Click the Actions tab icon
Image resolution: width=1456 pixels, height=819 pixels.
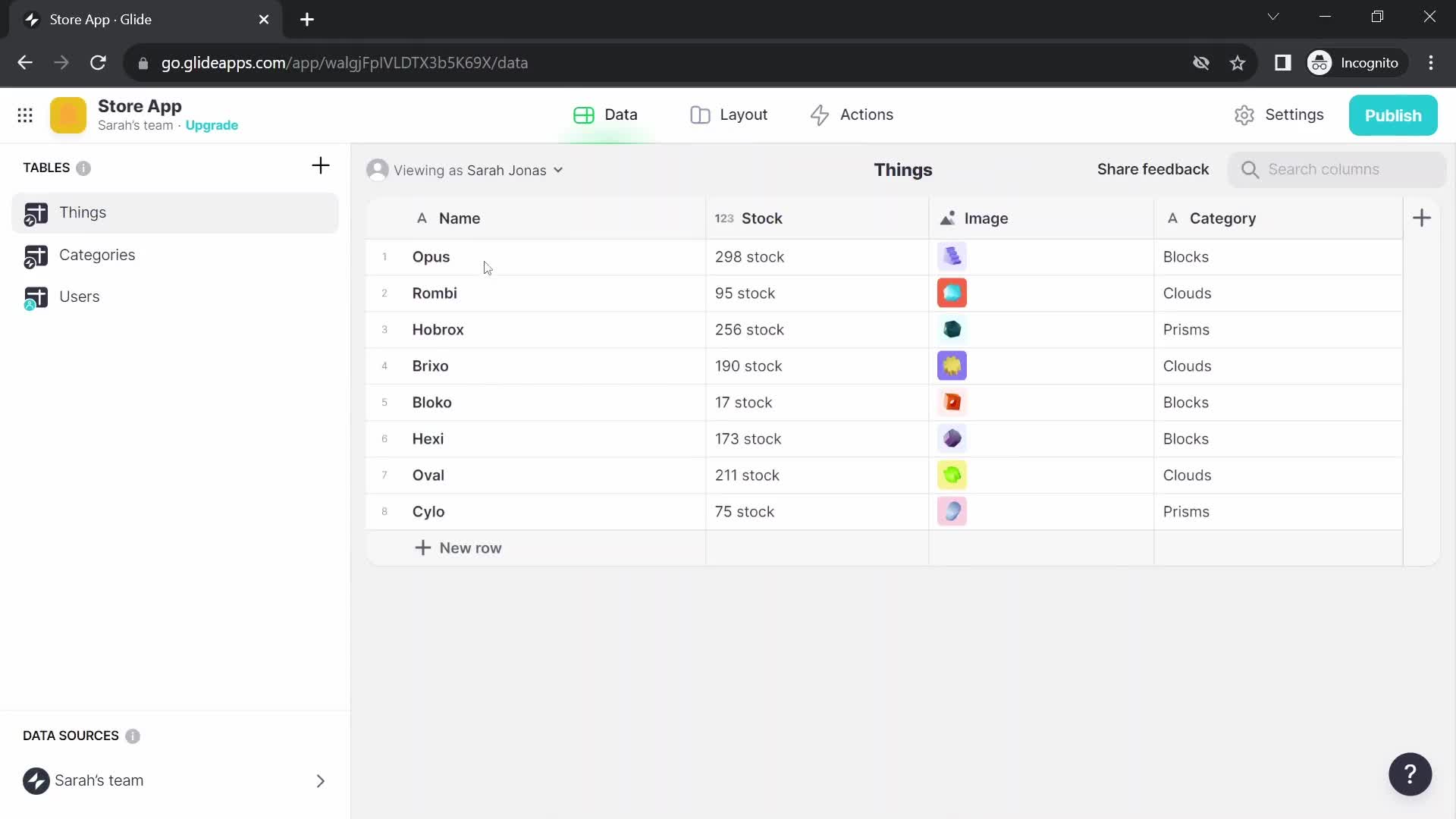point(820,114)
